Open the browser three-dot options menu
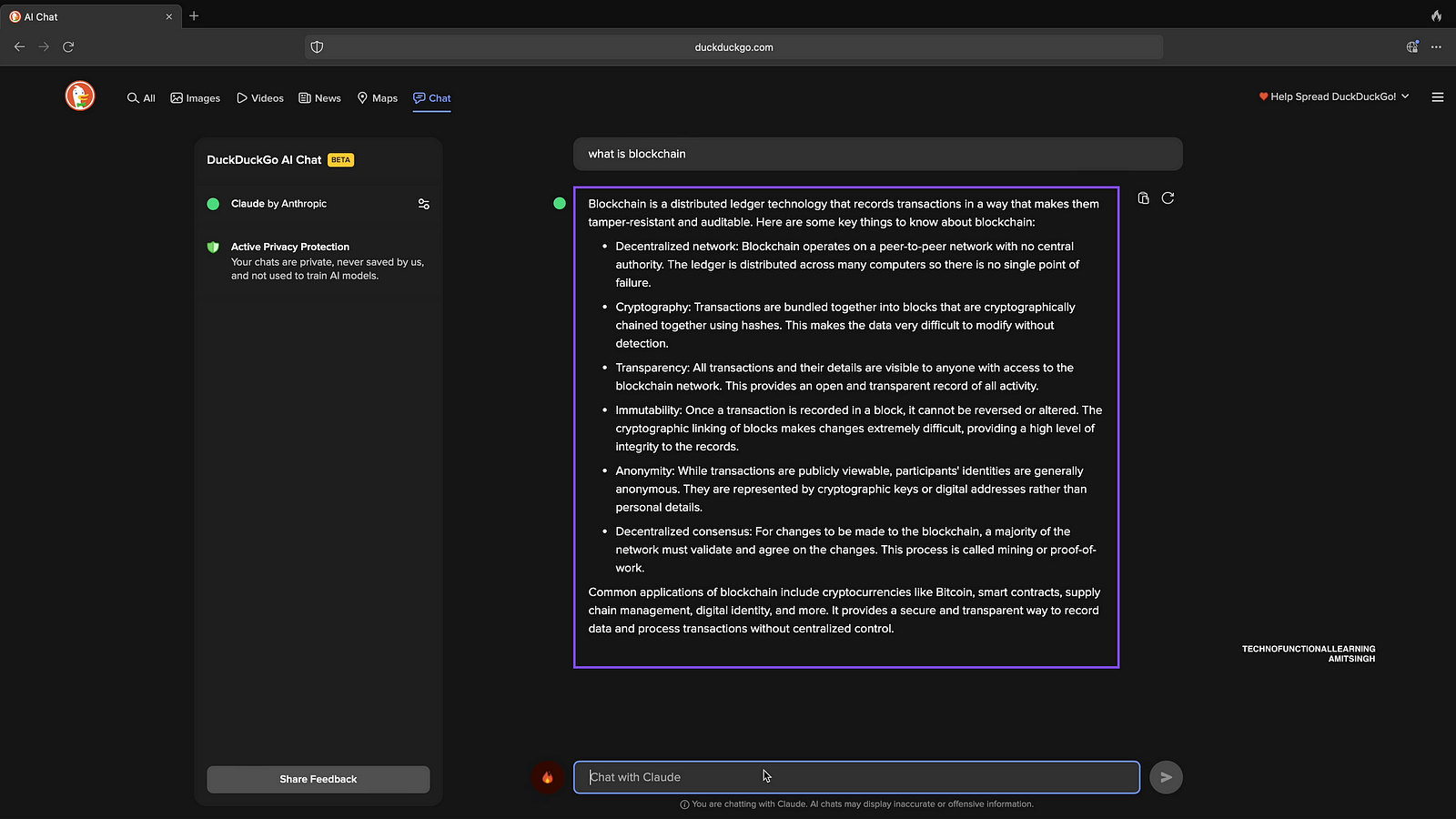The height and width of the screenshot is (819, 1456). [x=1436, y=47]
